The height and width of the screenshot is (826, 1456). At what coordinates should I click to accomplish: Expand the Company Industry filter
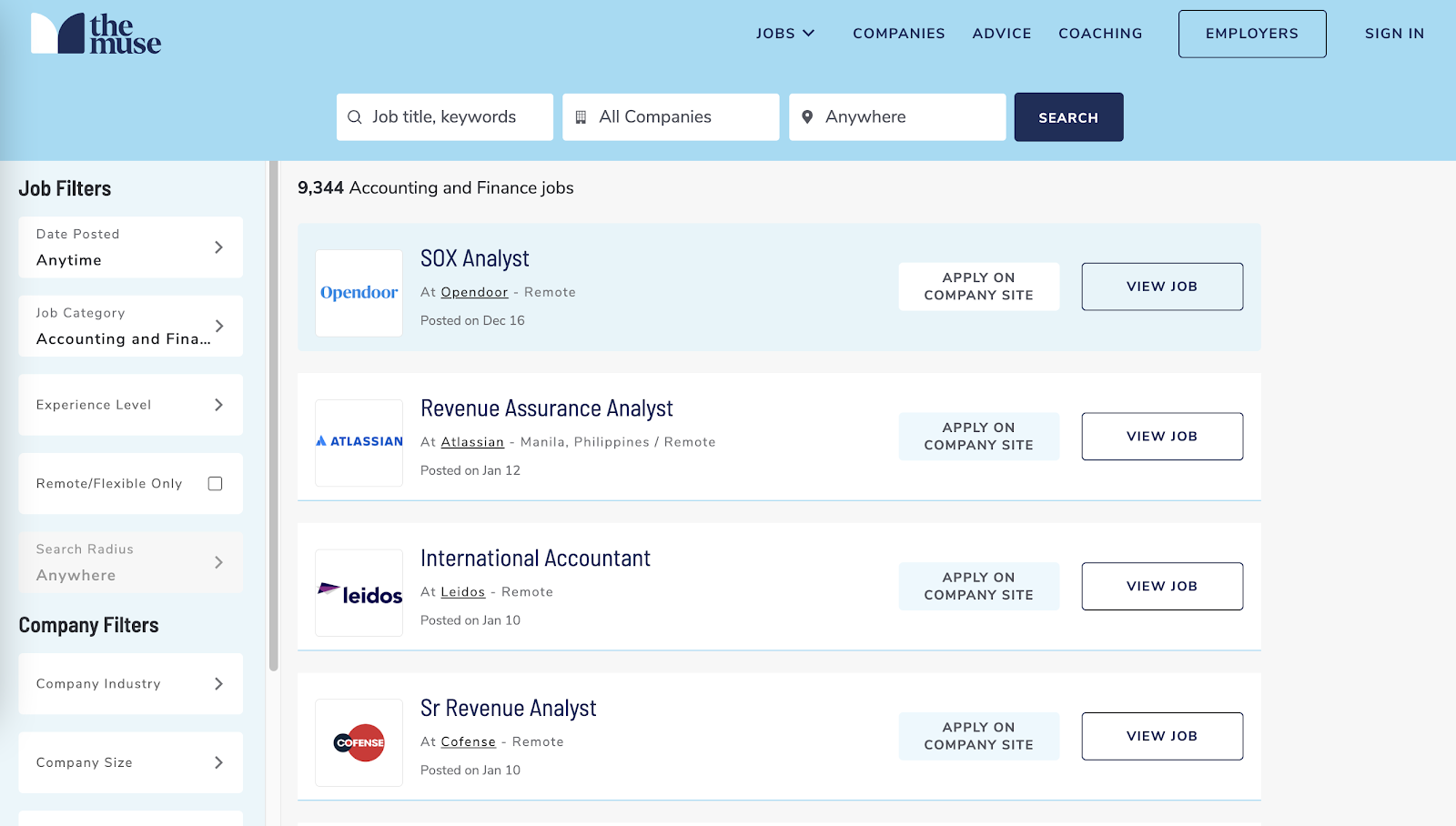tap(131, 684)
